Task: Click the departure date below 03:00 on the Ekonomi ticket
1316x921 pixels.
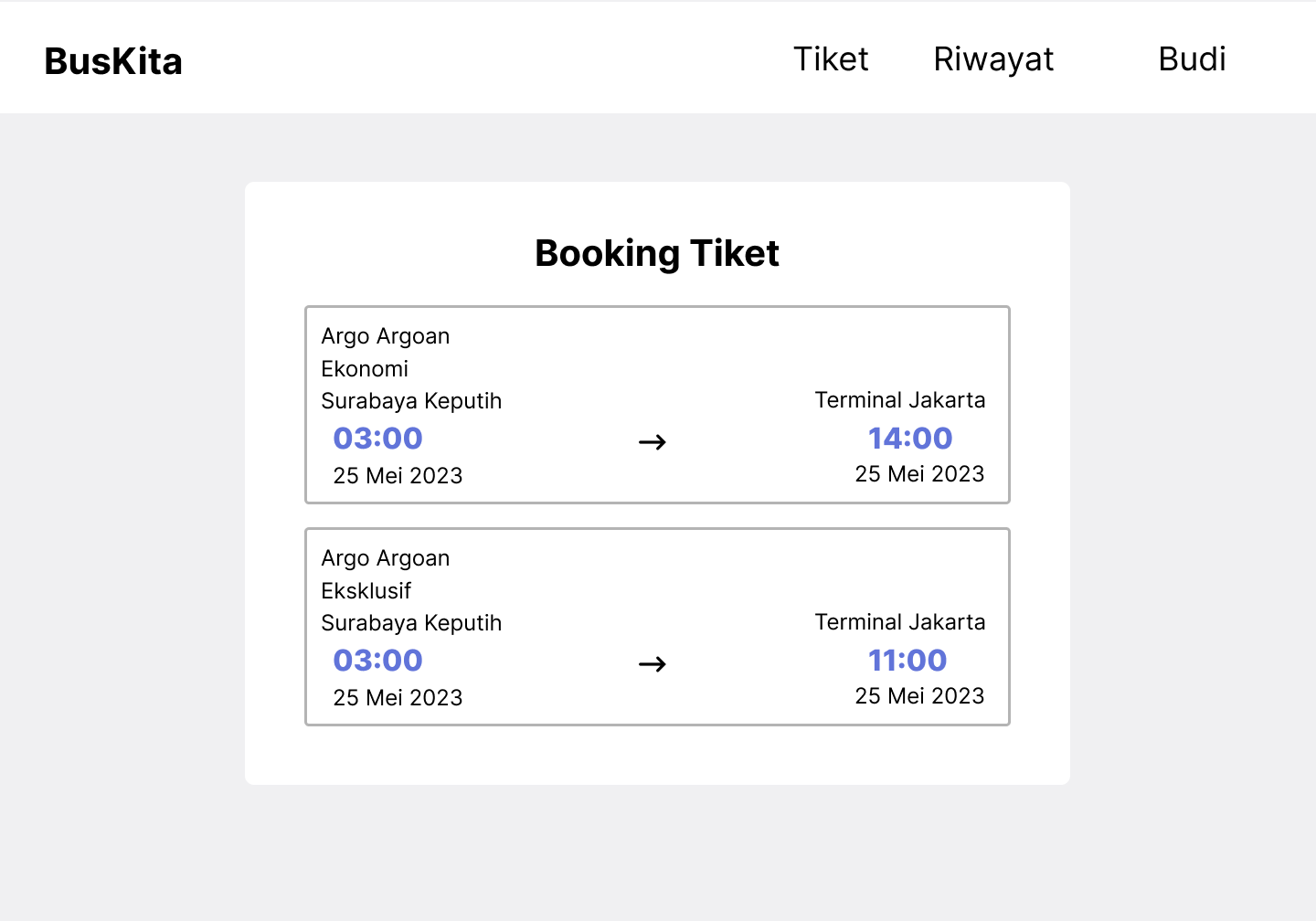Action: click(398, 476)
